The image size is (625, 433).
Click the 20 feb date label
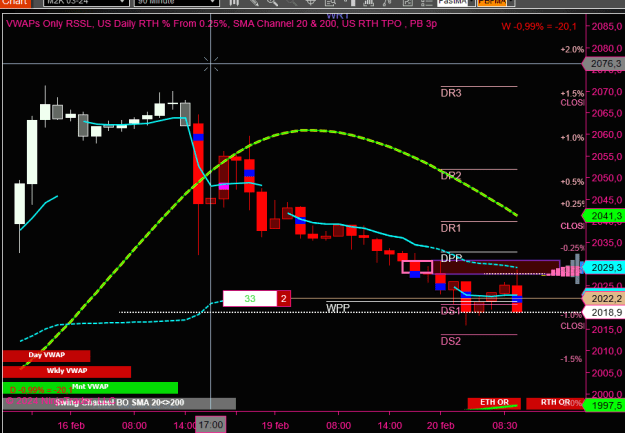tap(441, 425)
